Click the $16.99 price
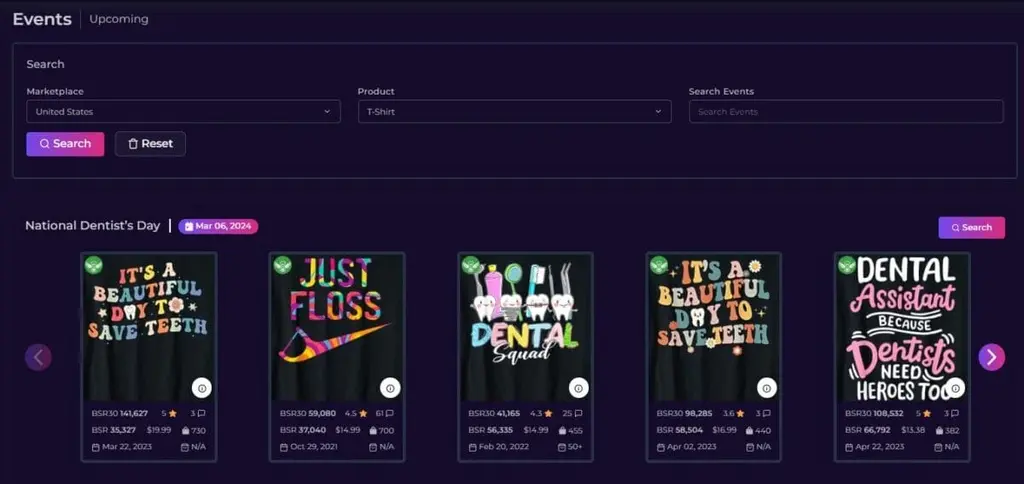The image size is (1024, 484). pos(724,430)
